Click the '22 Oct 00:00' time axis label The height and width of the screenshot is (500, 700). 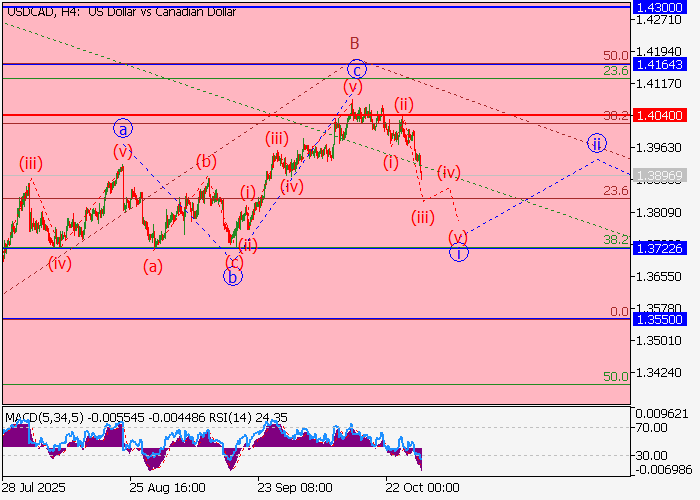click(x=423, y=488)
